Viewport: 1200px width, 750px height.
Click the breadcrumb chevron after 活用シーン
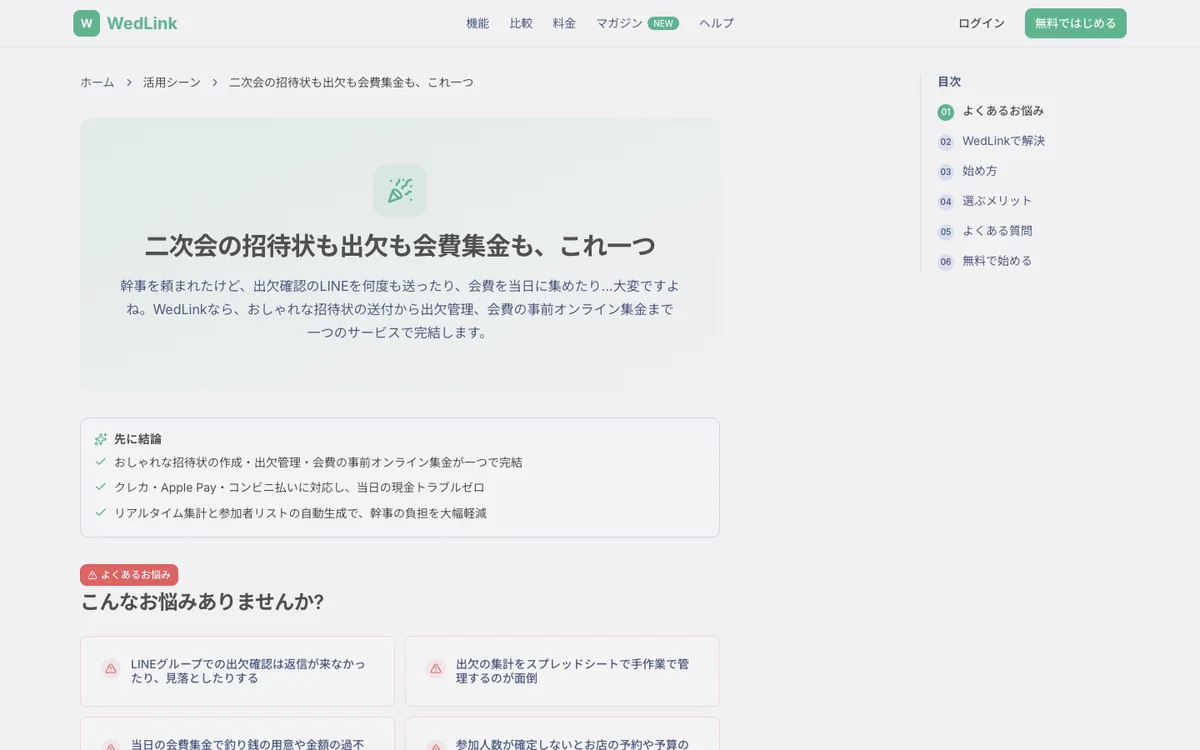[x=215, y=82]
